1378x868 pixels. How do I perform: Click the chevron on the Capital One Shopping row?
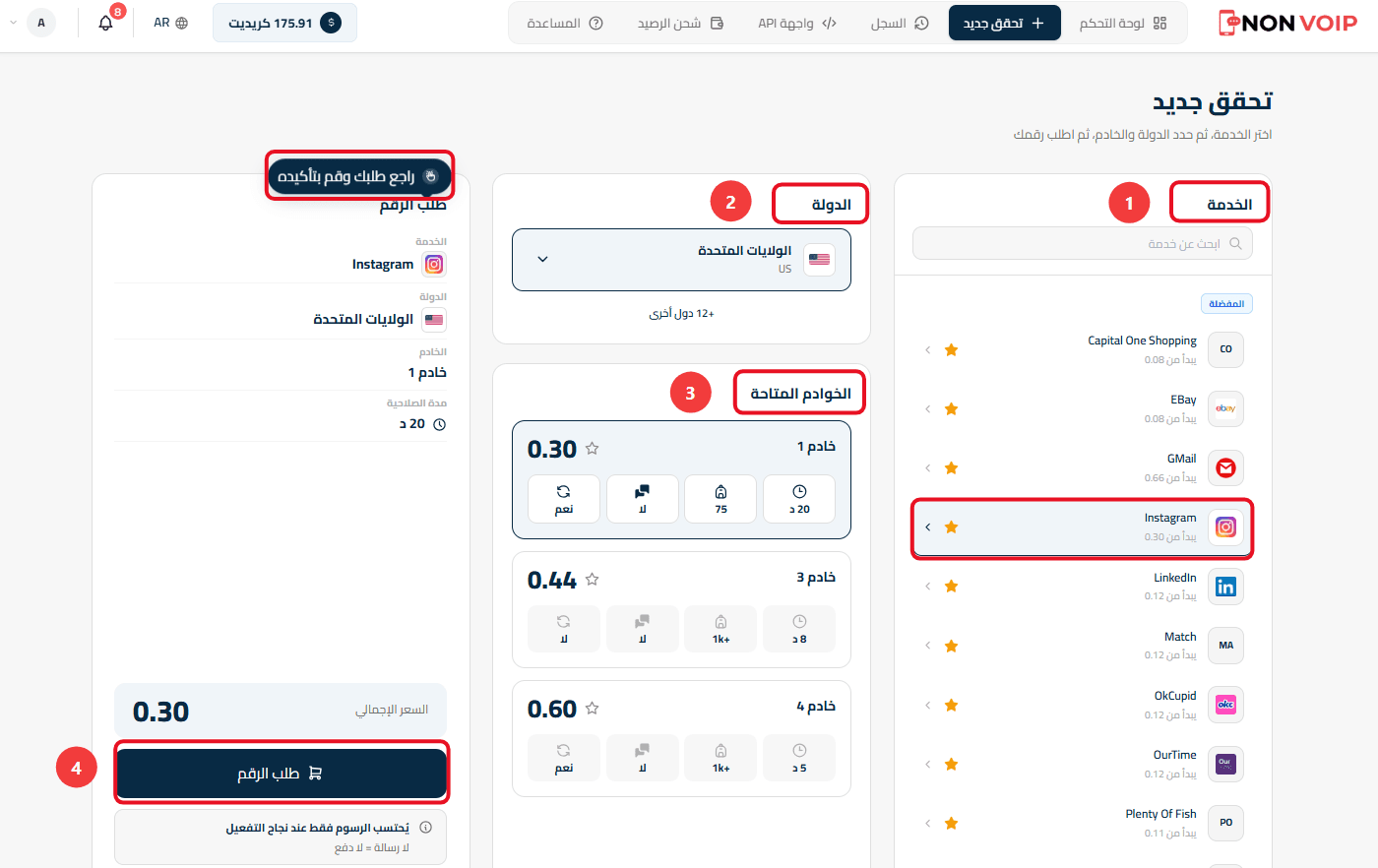927,349
